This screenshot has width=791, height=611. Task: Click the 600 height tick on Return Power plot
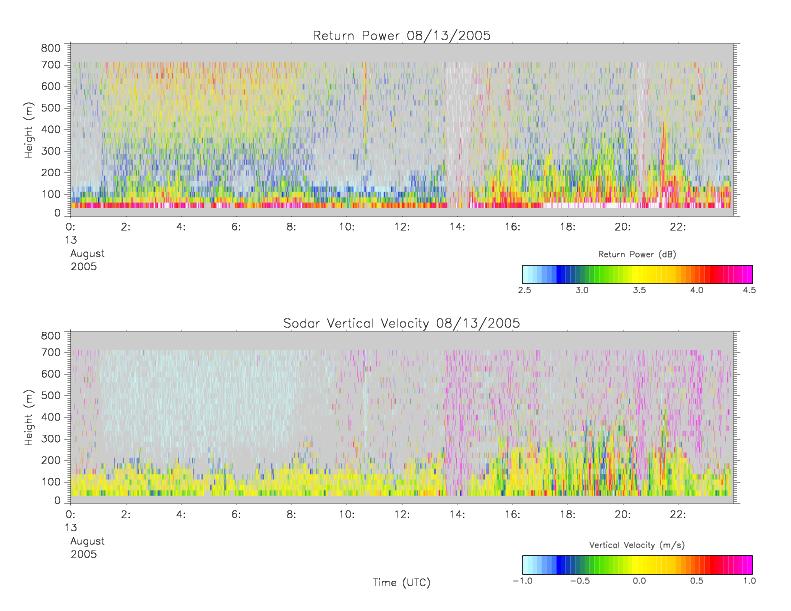pyautogui.click(x=50, y=86)
